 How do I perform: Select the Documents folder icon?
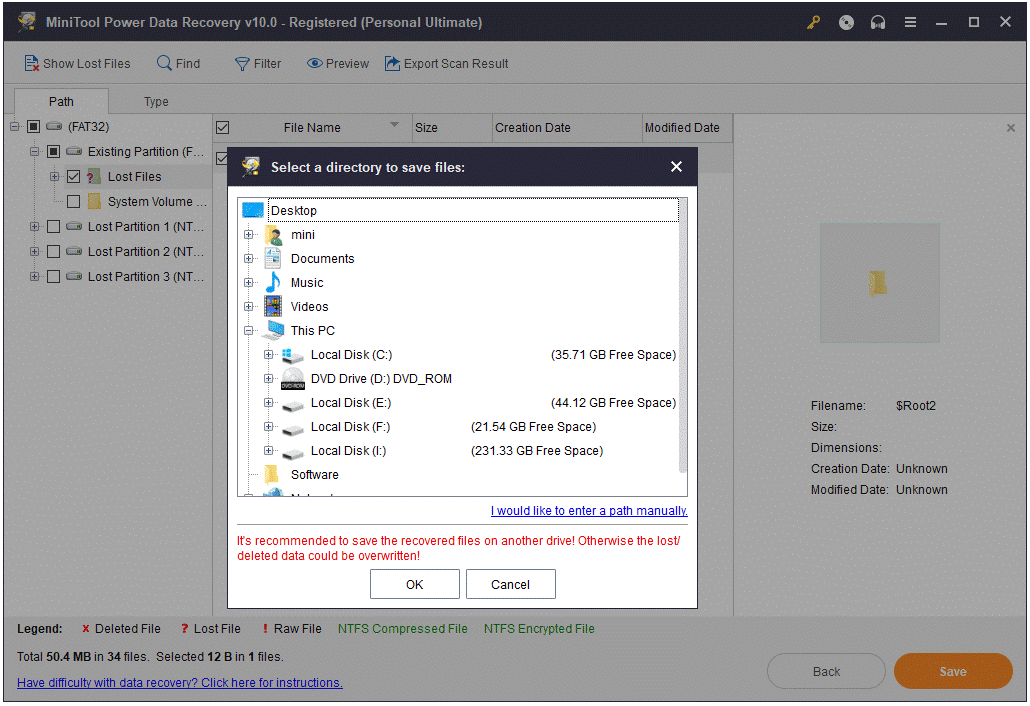pyautogui.click(x=273, y=258)
